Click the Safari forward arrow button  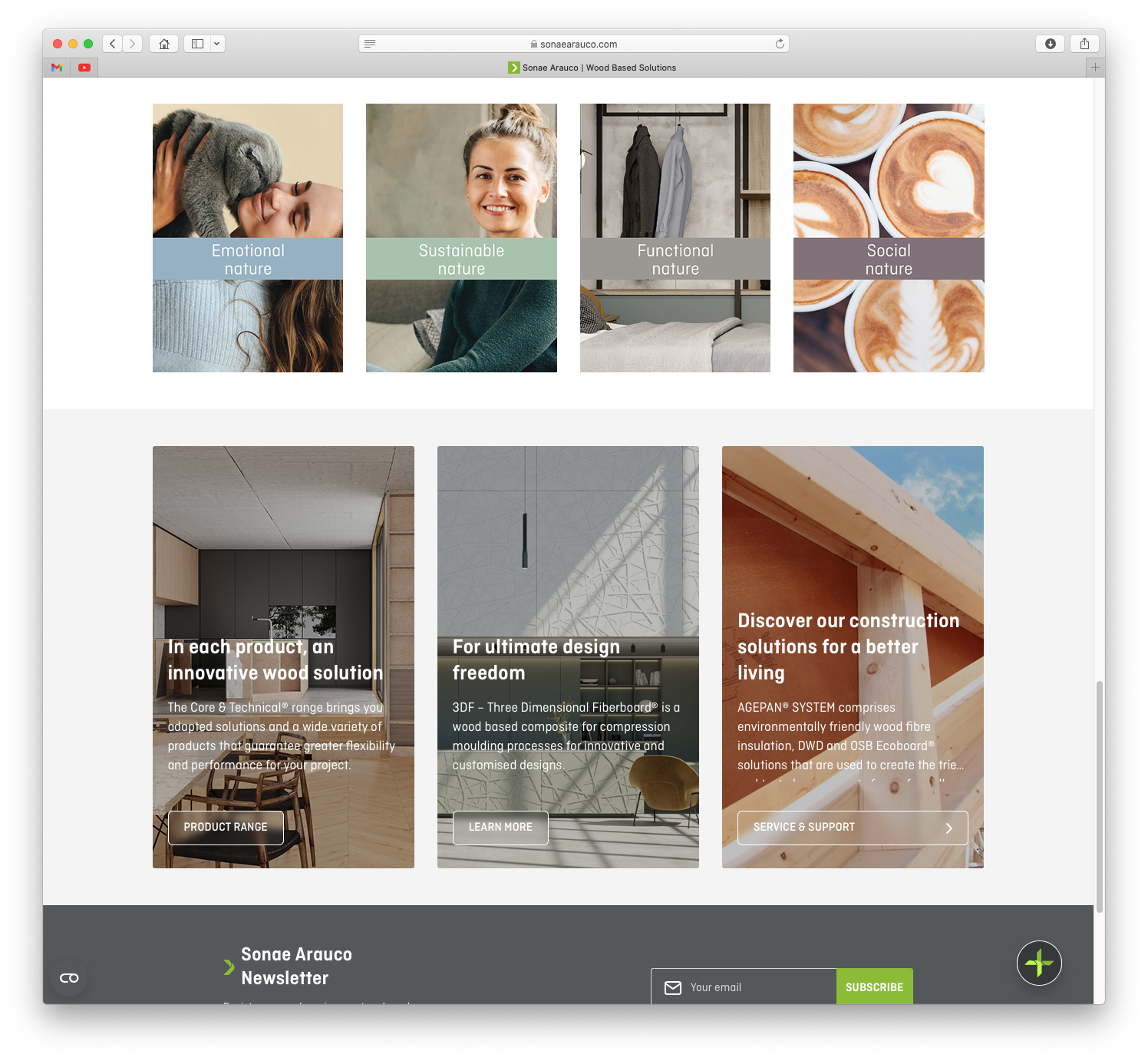click(133, 44)
